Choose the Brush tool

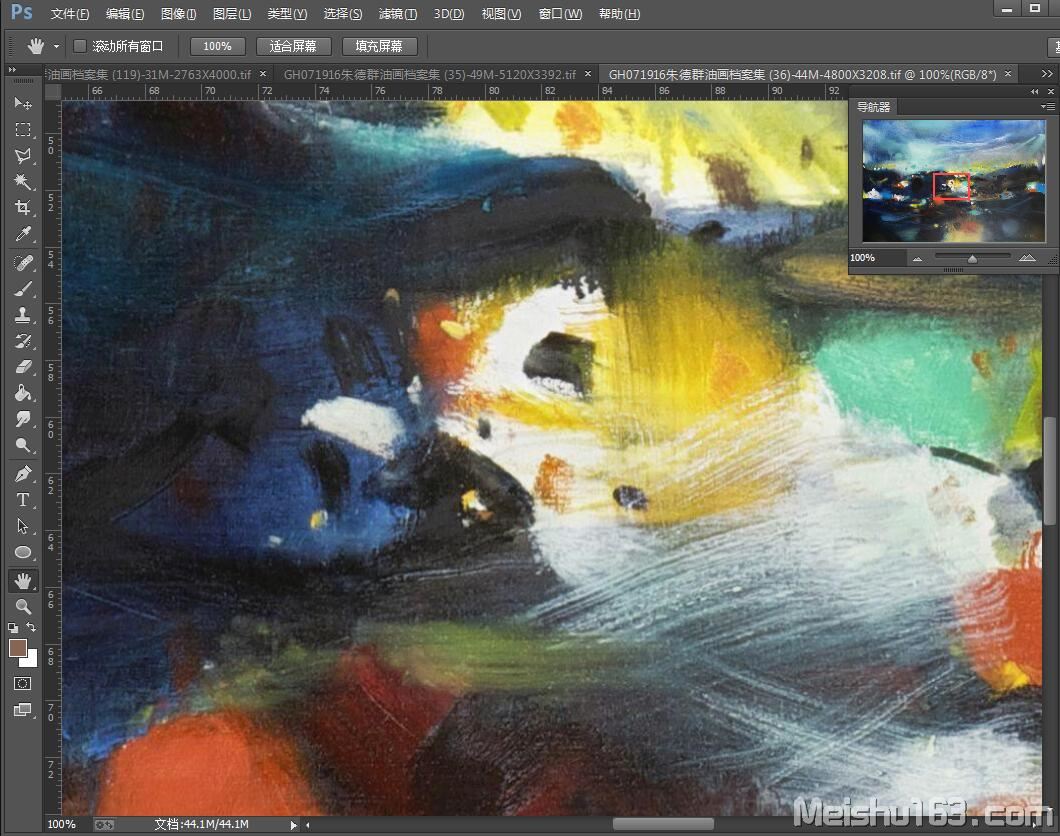click(23, 289)
